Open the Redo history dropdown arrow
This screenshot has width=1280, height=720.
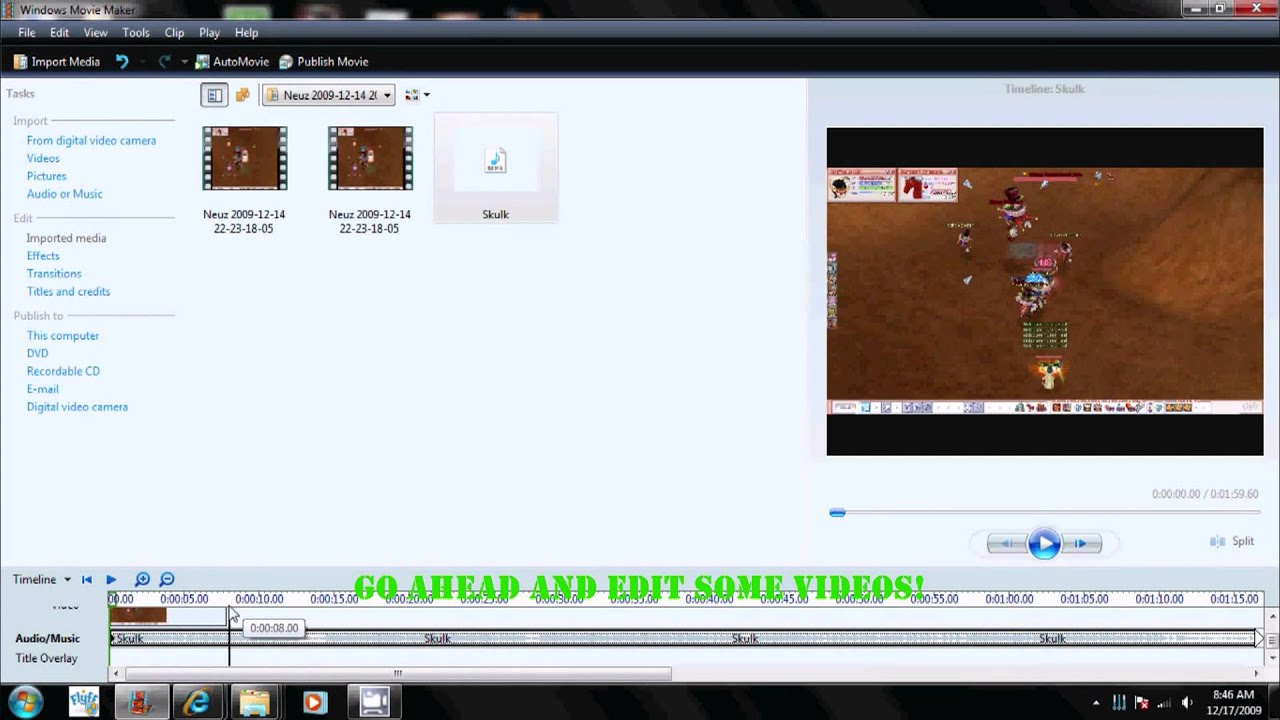184,62
